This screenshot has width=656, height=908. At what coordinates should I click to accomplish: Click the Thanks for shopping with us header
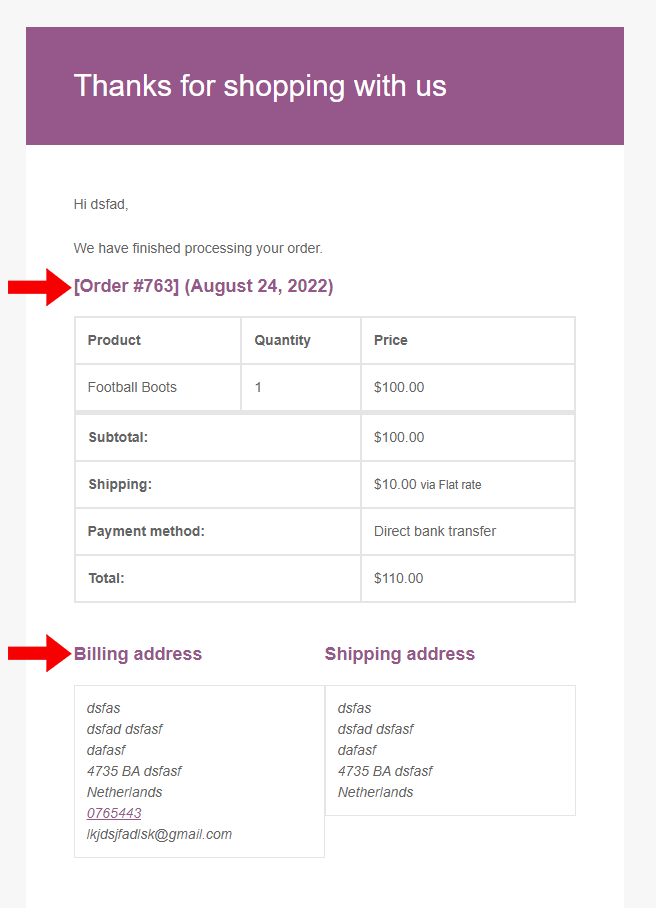coord(260,86)
